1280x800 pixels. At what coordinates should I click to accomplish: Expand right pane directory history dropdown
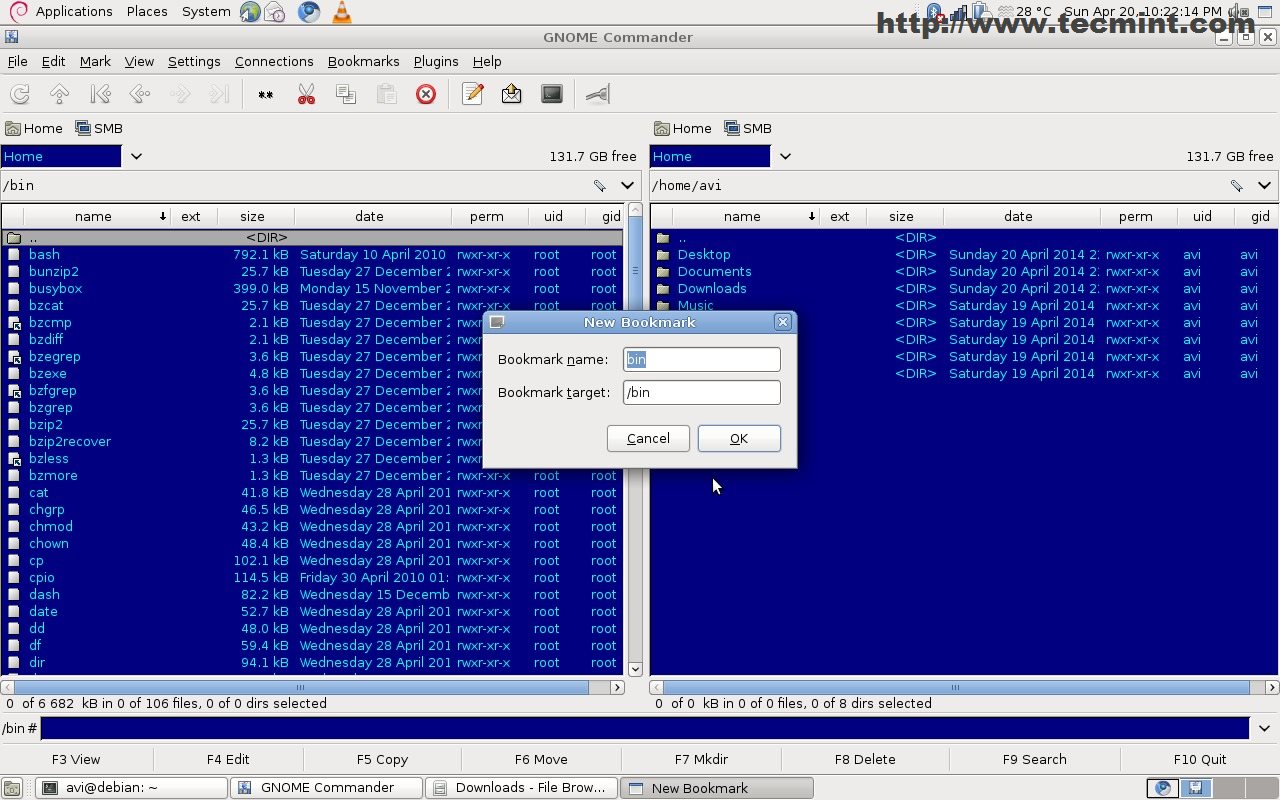click(x=1264, y=185)
